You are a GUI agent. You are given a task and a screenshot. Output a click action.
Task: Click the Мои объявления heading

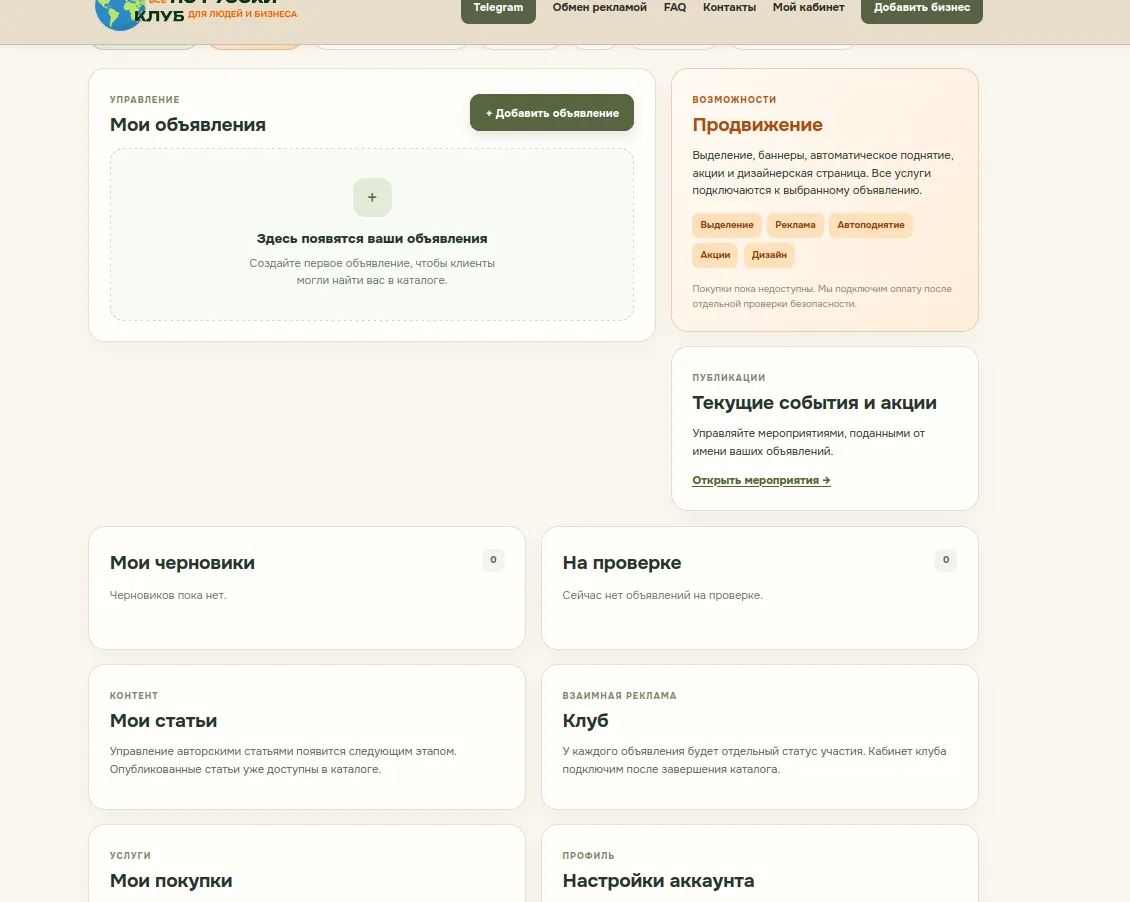coord(187,125)
